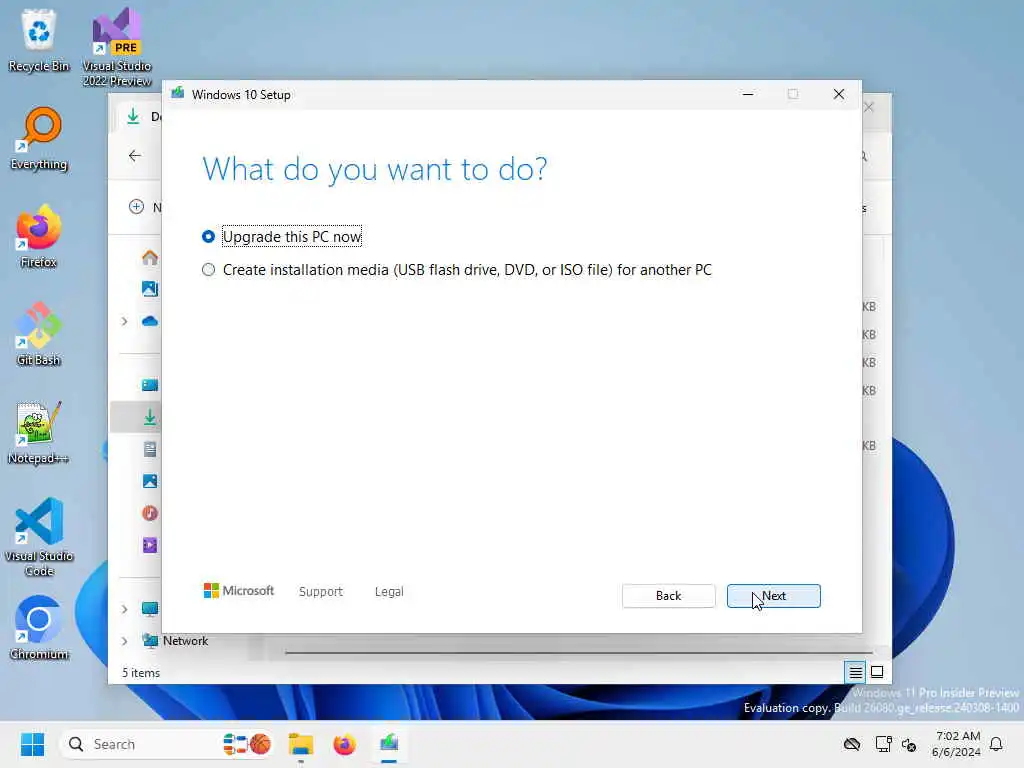Screen dimensions: 1024x768
Task: Open Home in Explorer sidebar
Action: [150, 257]
